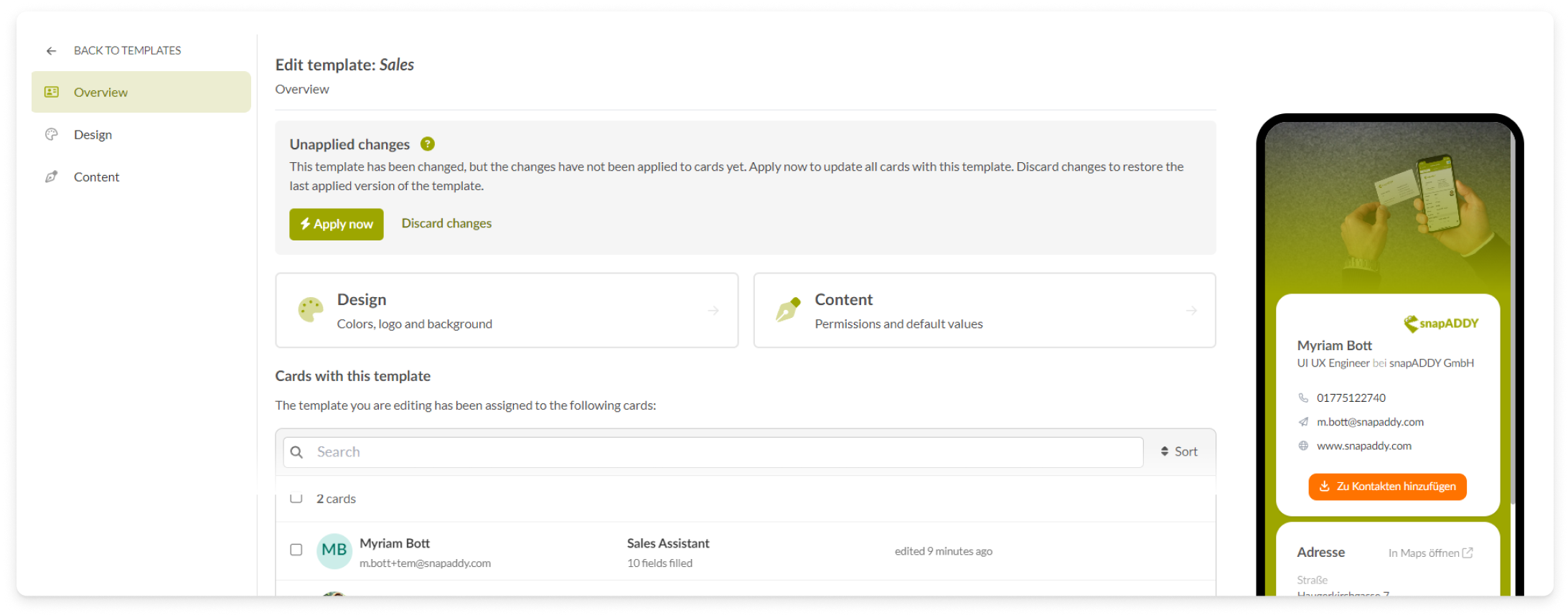Image resolution: width=1568 pixels, height=615 pixels.
Task: Click the Unapplied changes help question mark
Action: coord(428,144)
